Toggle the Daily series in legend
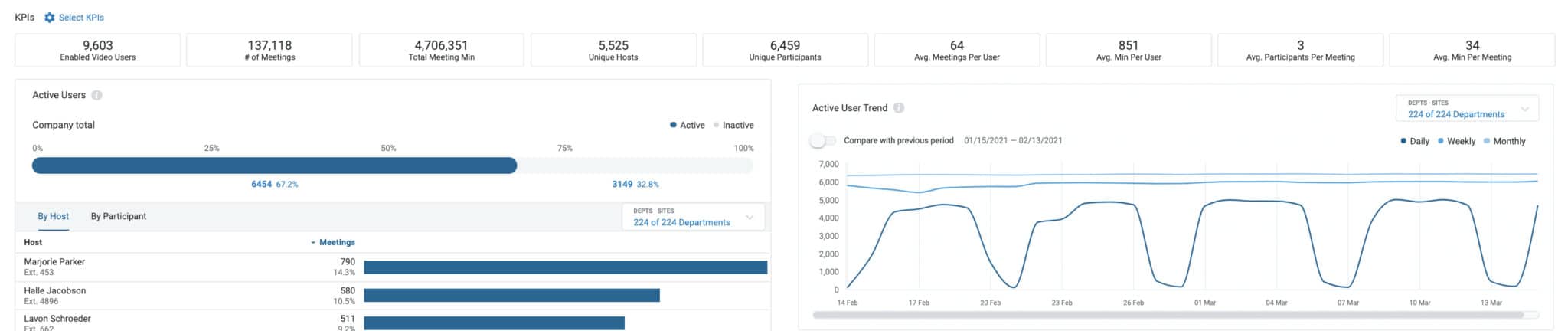The width and height of the screenshot is (1568, 331). 1414,141
